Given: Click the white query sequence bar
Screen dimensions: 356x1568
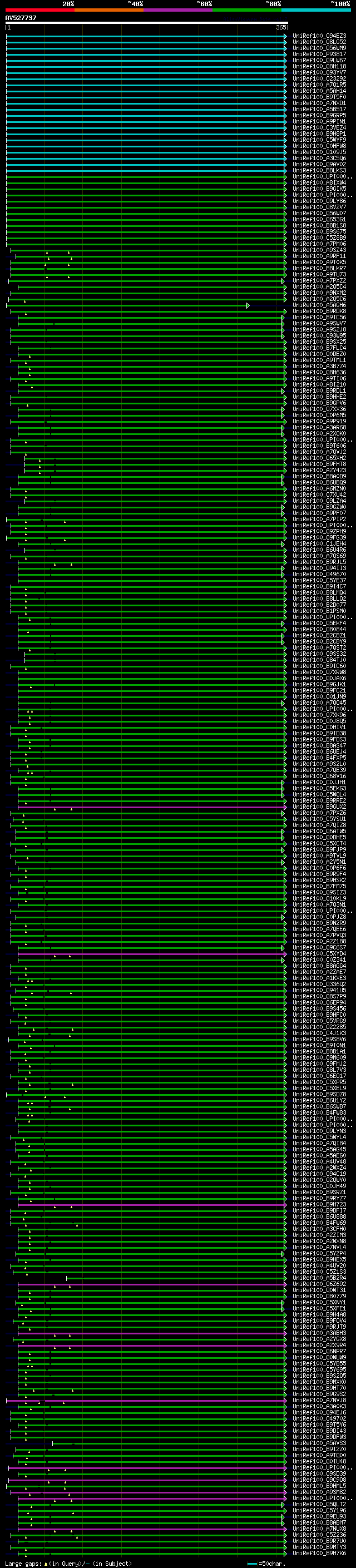Looking at the screenshot, I should [147, 22].
